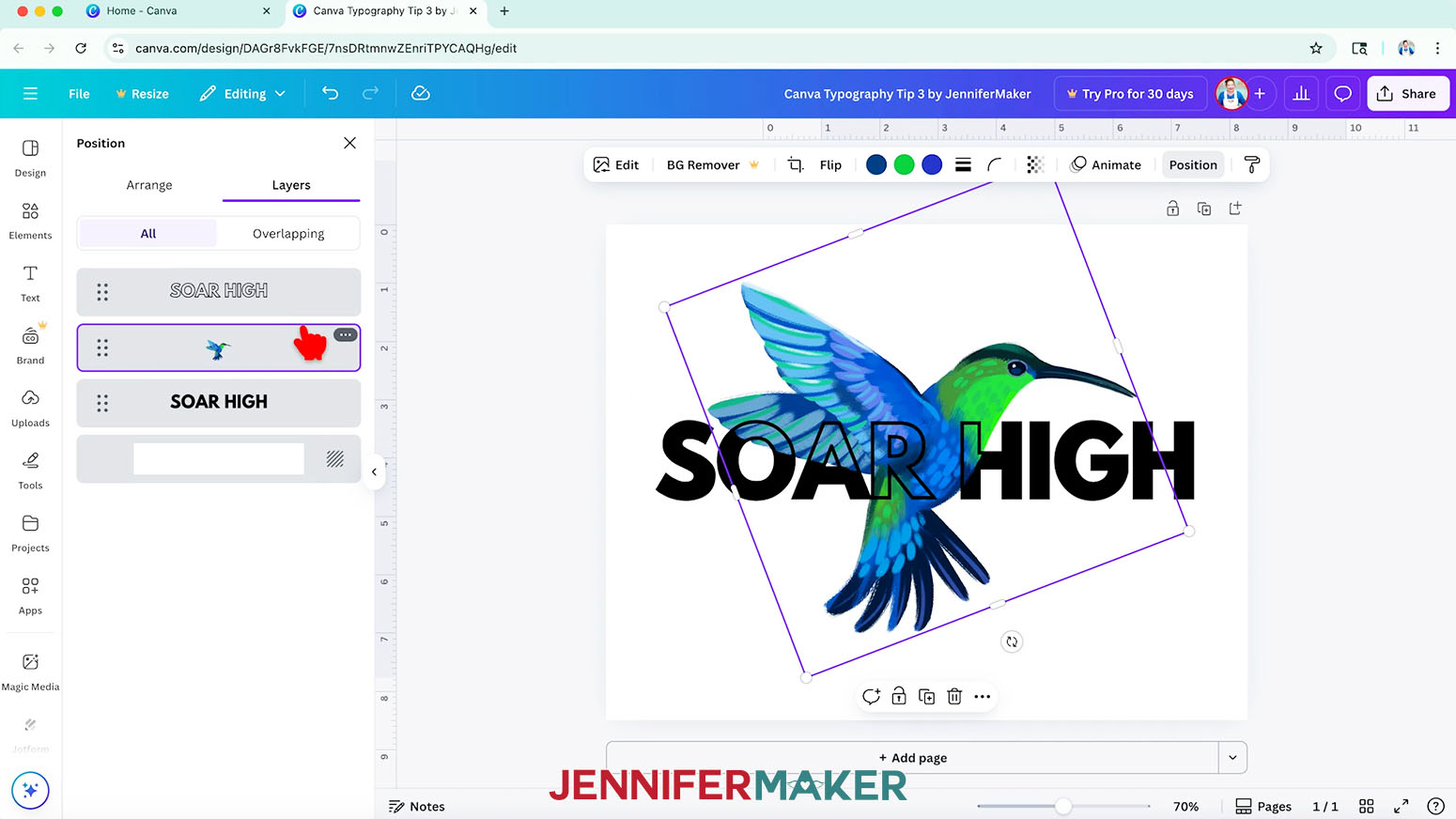Open corner rounding option

click(x=995, y=164)
